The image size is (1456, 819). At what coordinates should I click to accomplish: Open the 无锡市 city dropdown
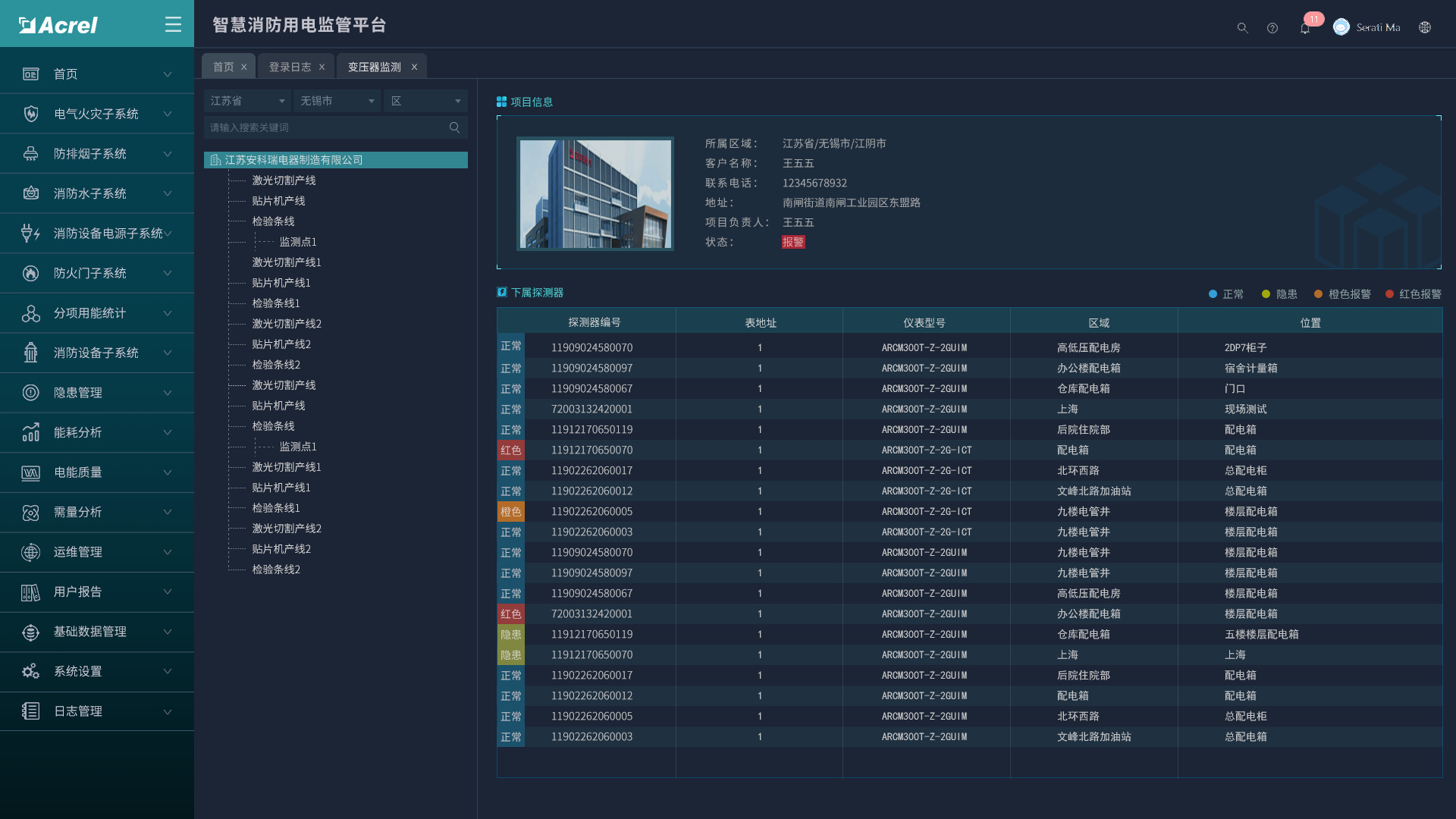point(337,101)
